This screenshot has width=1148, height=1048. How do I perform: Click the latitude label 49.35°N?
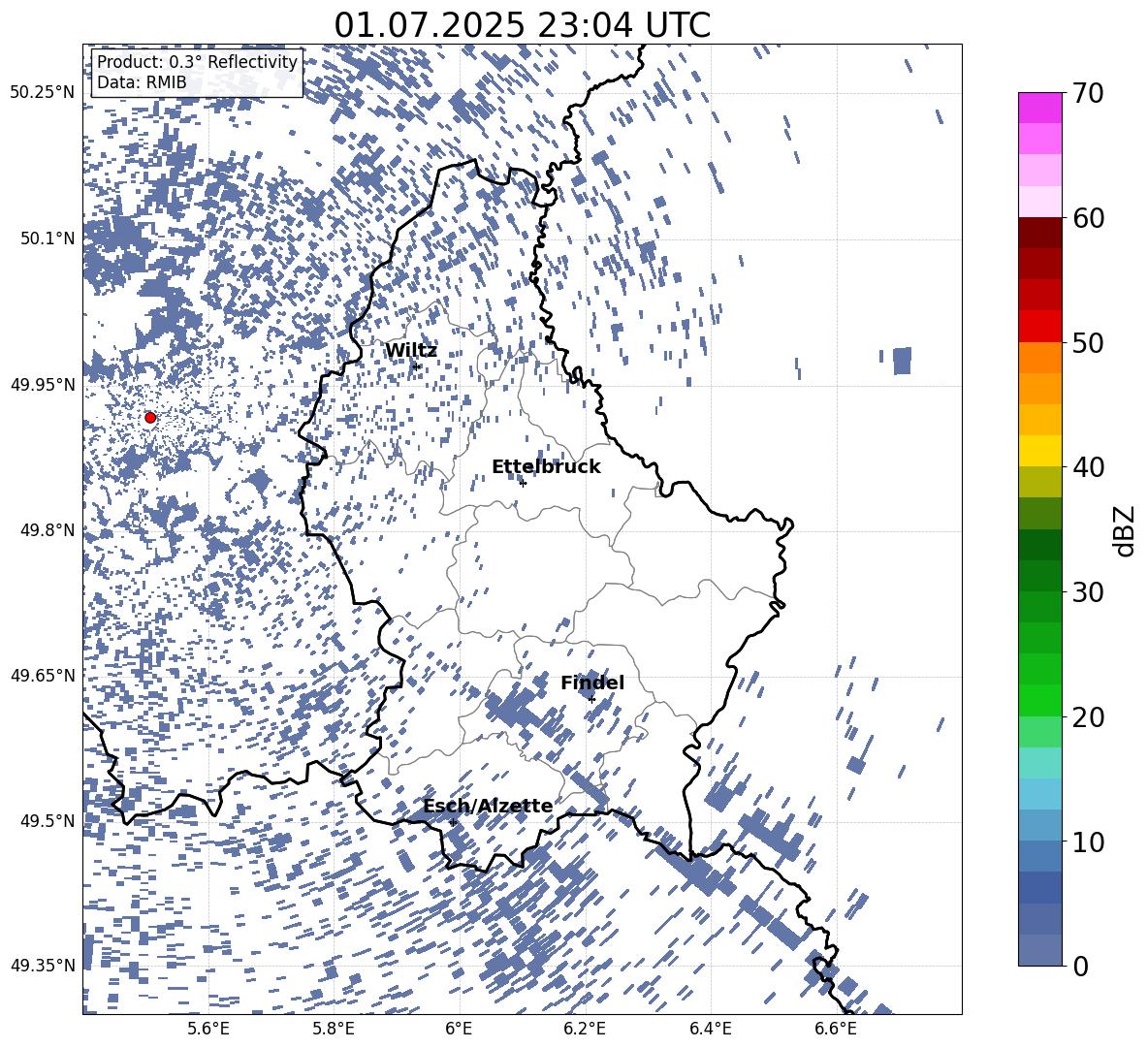coord(43,966)
